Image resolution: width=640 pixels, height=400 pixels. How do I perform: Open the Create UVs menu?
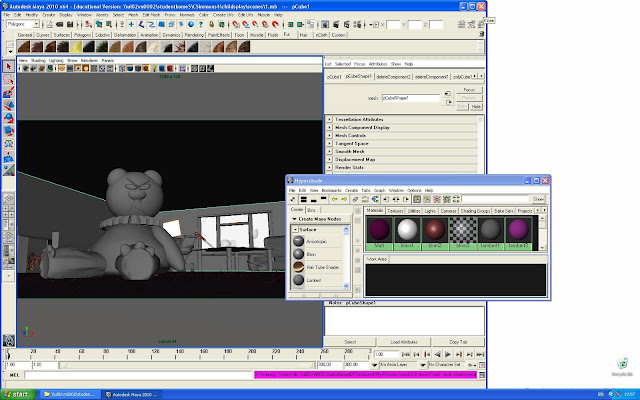point(223,15)
